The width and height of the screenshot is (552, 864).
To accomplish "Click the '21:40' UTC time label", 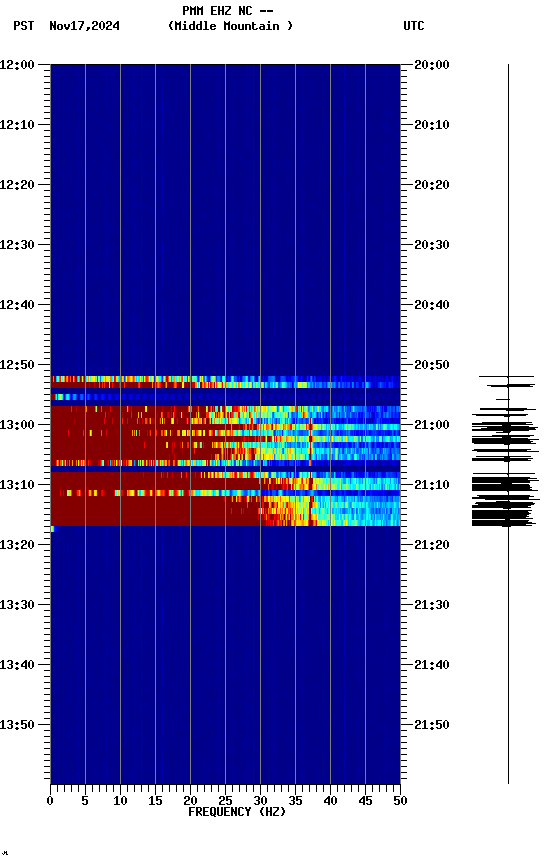I will click(432, 665).
